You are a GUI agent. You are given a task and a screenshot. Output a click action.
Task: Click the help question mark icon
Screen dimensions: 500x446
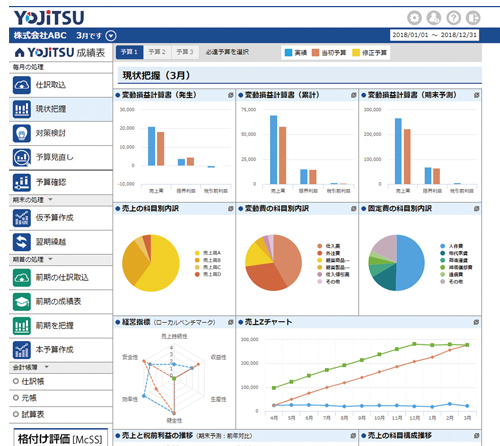454,18
